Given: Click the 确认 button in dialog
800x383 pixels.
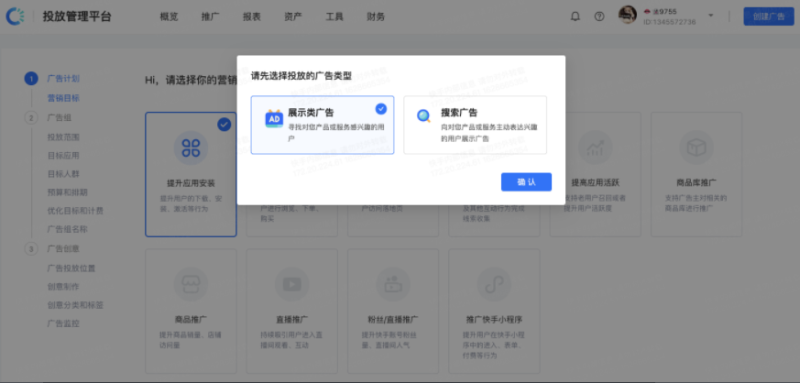Looking at the screenshot, I should click(x=526, y=182).
